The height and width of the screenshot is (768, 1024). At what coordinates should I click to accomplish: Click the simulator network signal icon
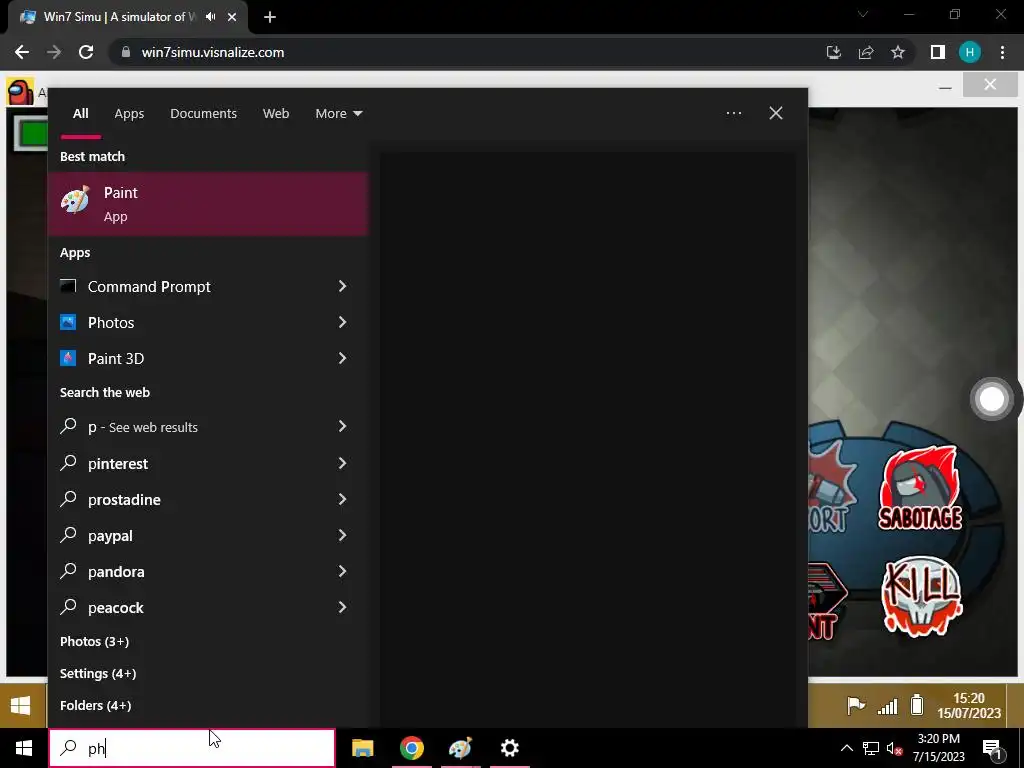click(x=887, y=706)
